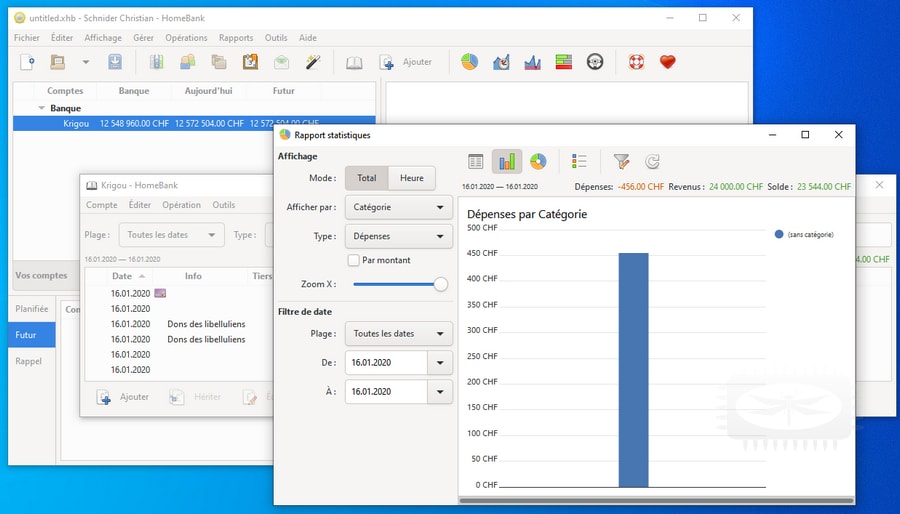
Task: Switch report to bar chart view
Action: 507,162
